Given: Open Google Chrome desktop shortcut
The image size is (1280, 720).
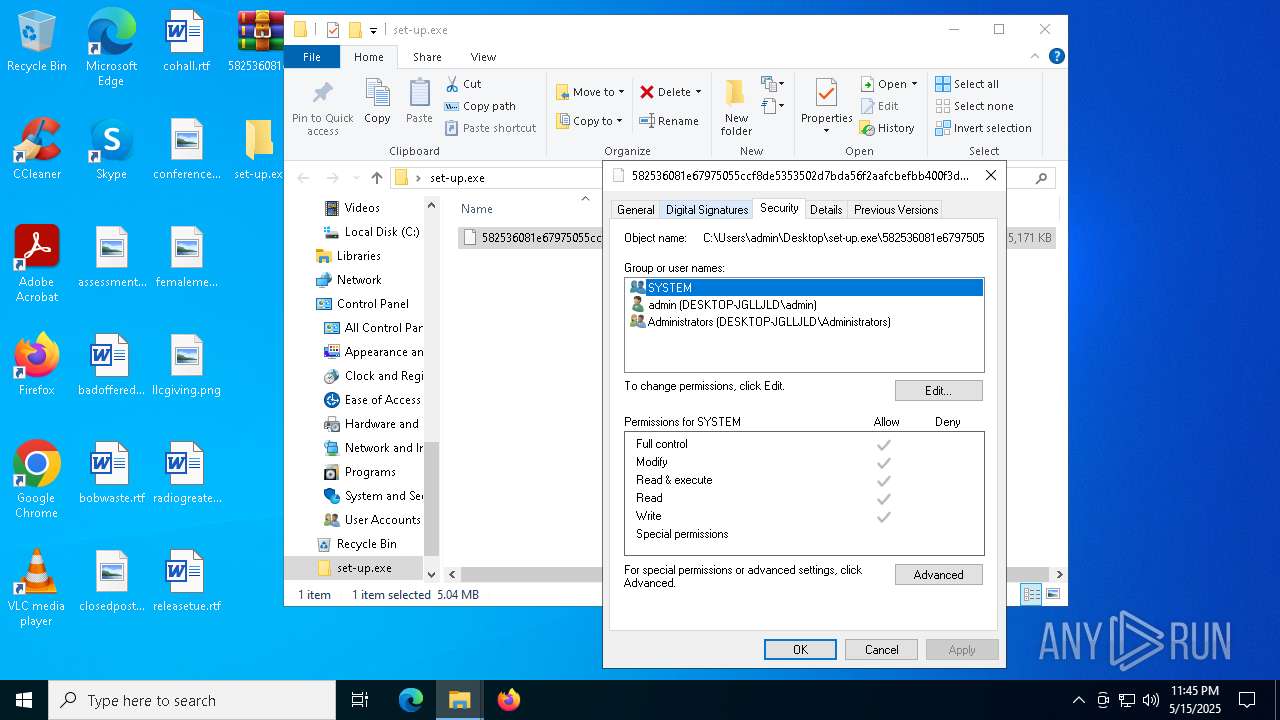Looking at the screenshot, I should click(x=36, y=480).
